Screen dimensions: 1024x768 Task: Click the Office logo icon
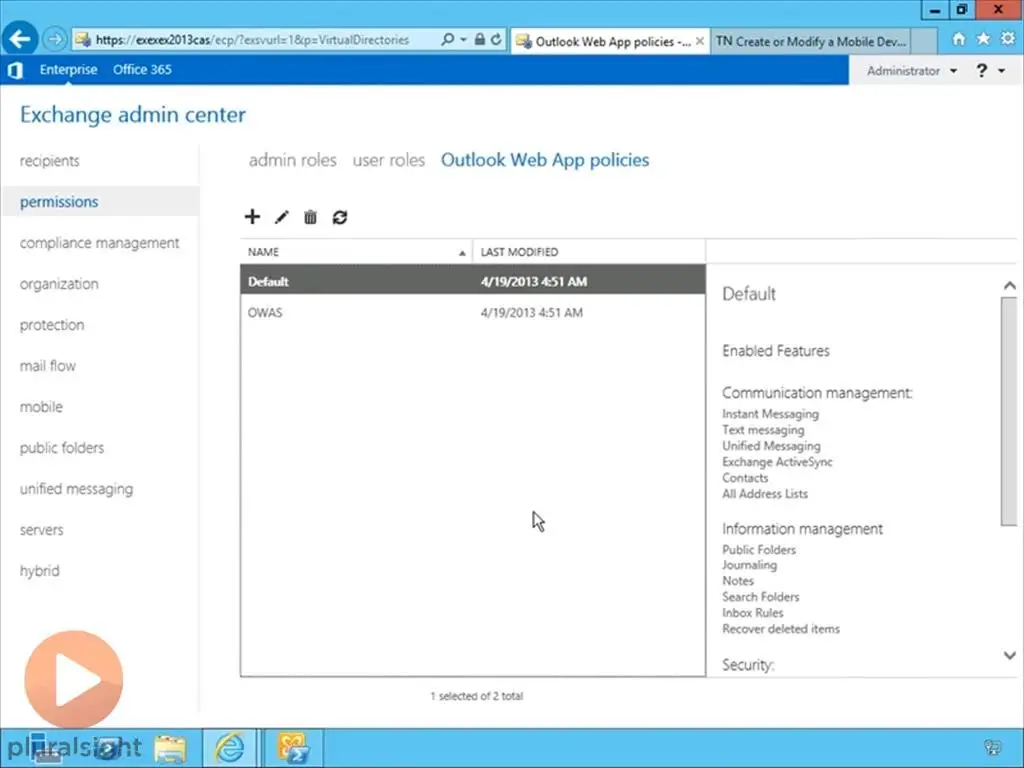(x=15, y=70)
